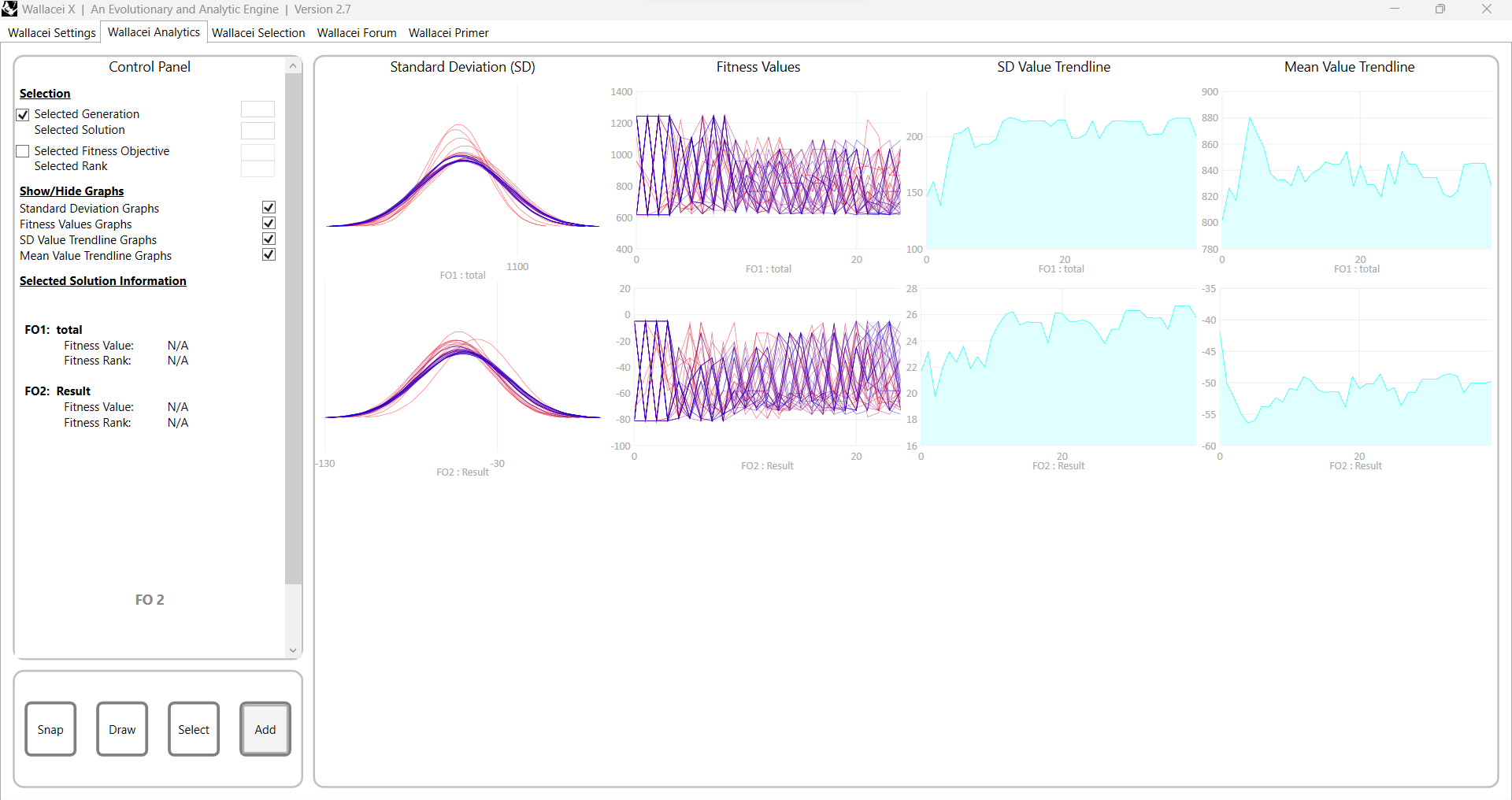Image resolution: width=1512 pixels, height=800 pixels.
Task: Click the FO1 Standard Deviation graph
Action: tap(462, 181)
